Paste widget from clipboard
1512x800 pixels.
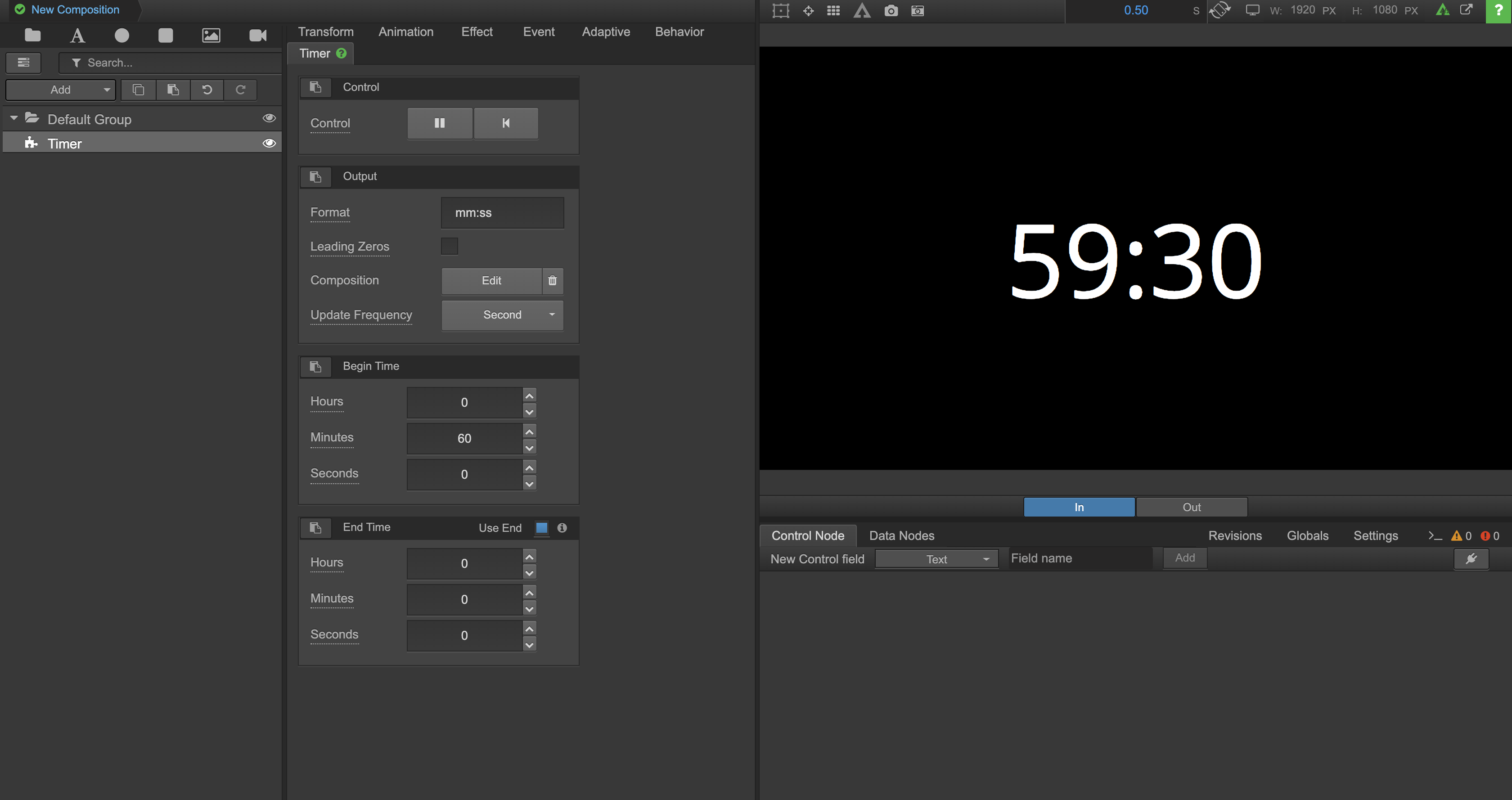pos(172,90)
